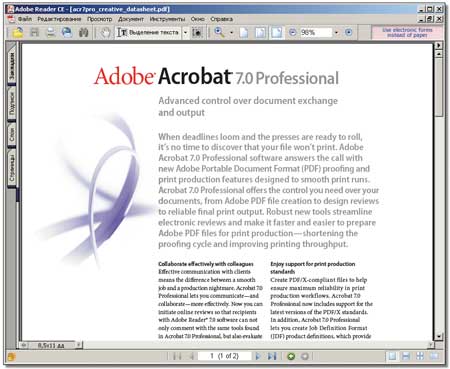Screen dimensions: 450x369
Task: Click the PDF document icon in the menu bar
Action: pos(11,19)
